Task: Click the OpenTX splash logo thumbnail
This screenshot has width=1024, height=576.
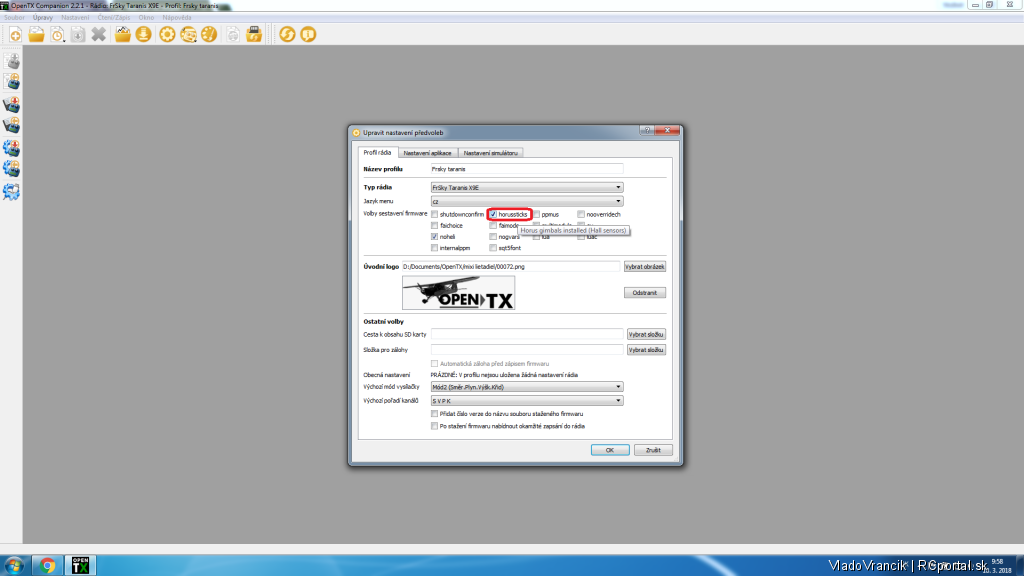Action: coord(458,293)
